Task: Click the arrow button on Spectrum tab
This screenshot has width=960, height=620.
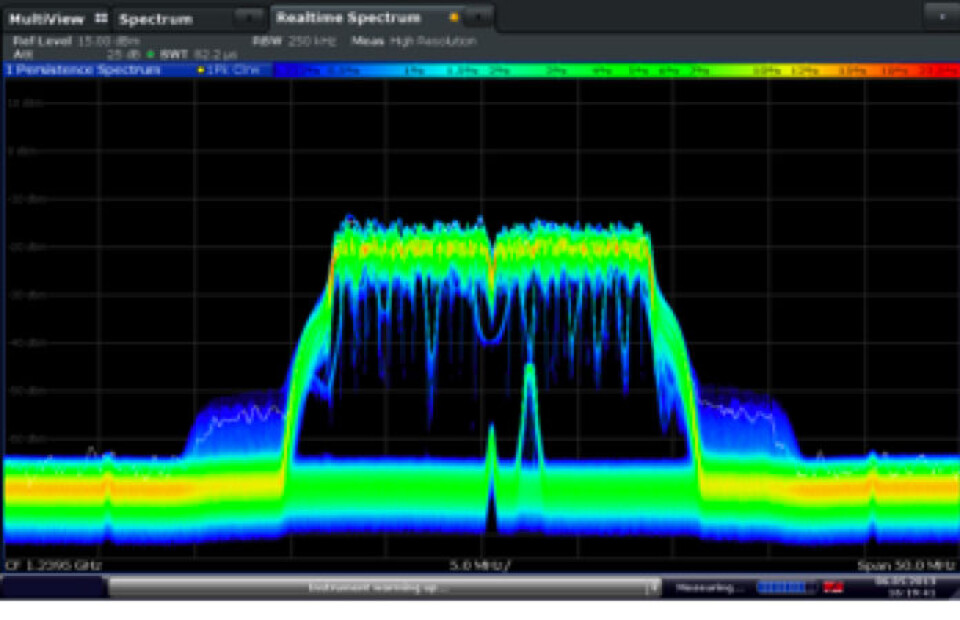Action: tap(248, 18)
